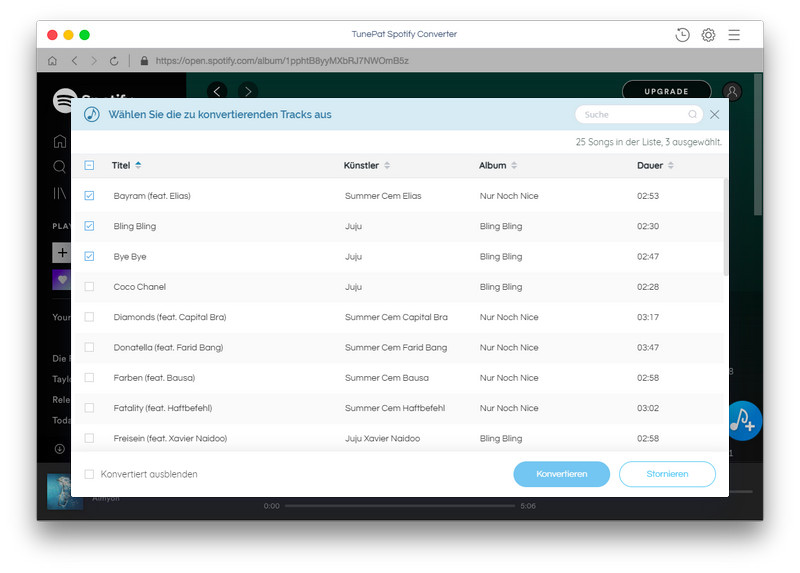This screenshot has width=800, height=573.
Task: Check Freisein (feat. Xavier Naidoo) track
Action: [x=89, y=438]
